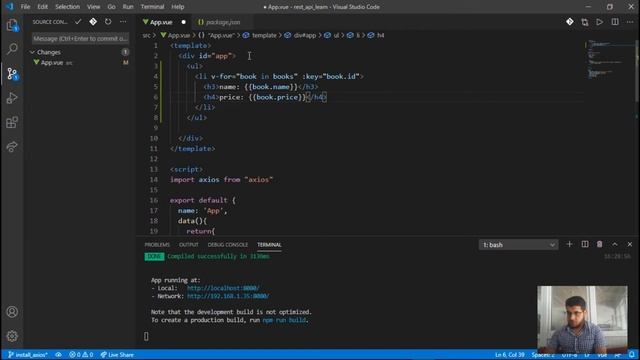Select the Terminal panel tab
The image size is (640, 360).
tap(269, 244)
